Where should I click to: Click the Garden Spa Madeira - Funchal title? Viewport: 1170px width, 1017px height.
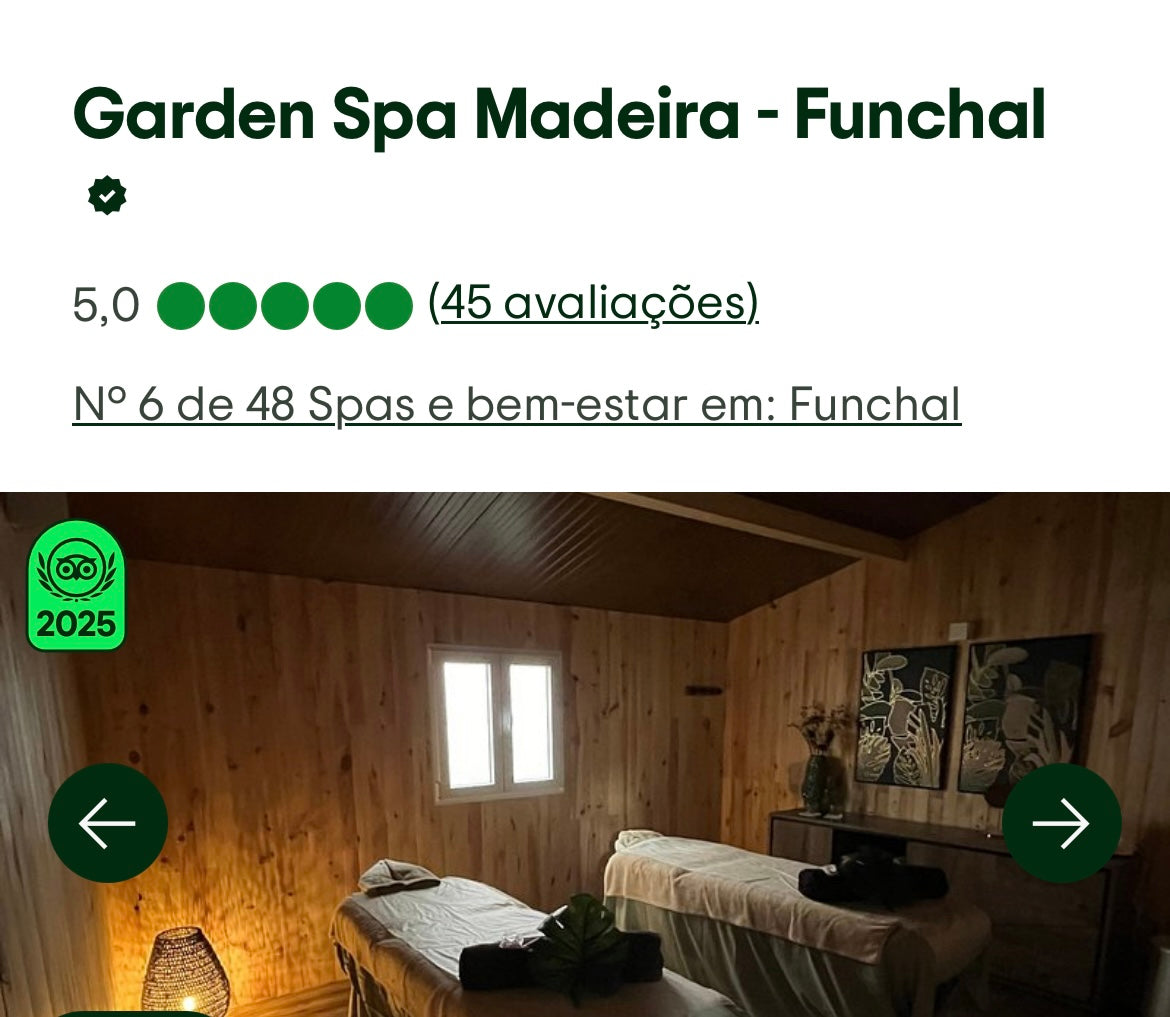coord(559,114)
